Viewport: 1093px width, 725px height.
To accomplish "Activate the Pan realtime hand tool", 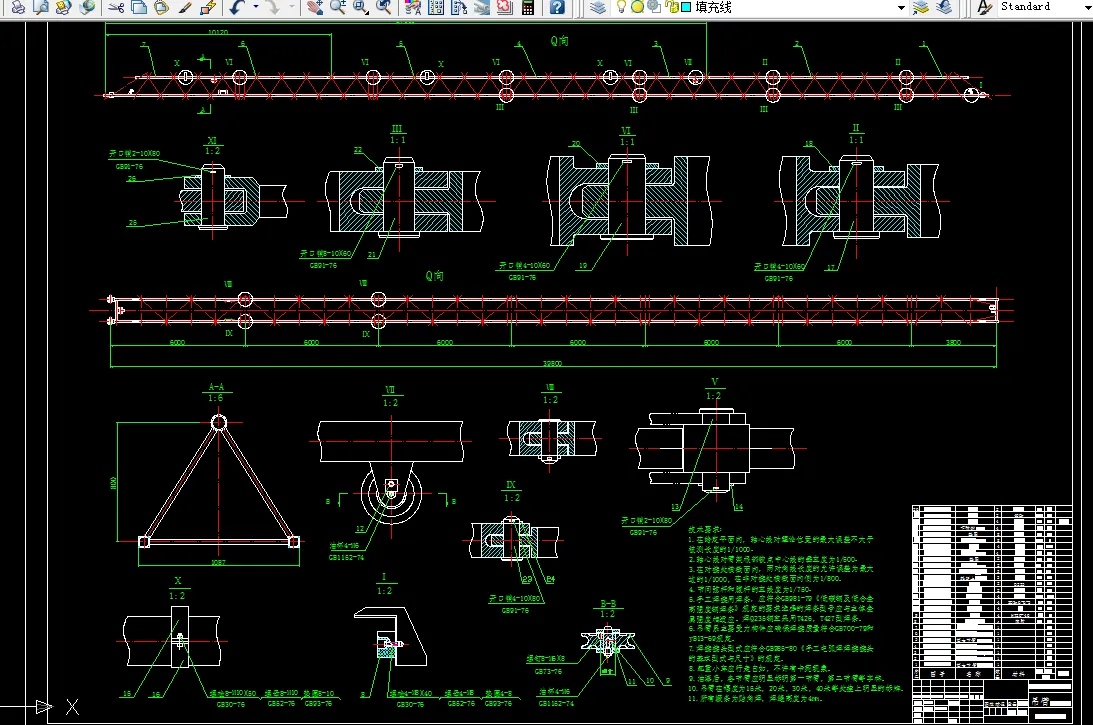I will pyautogui.click(x=314, y=7).
